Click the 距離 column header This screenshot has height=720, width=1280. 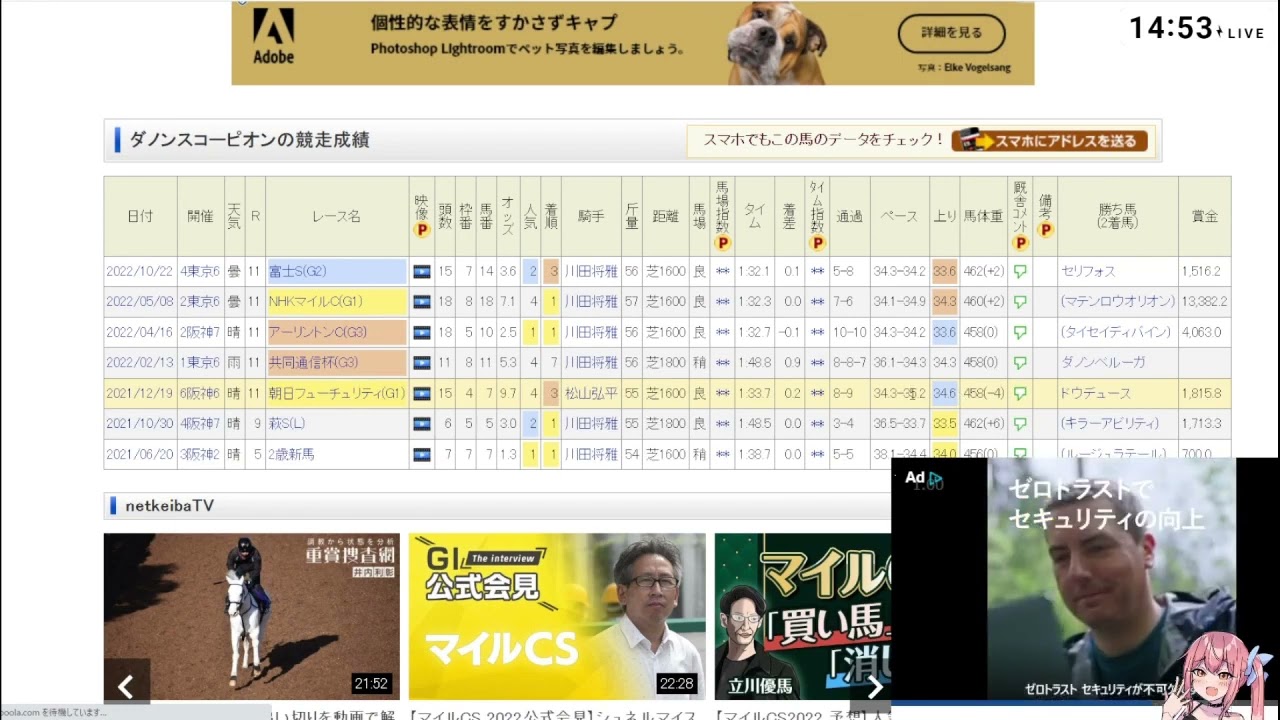665,216
